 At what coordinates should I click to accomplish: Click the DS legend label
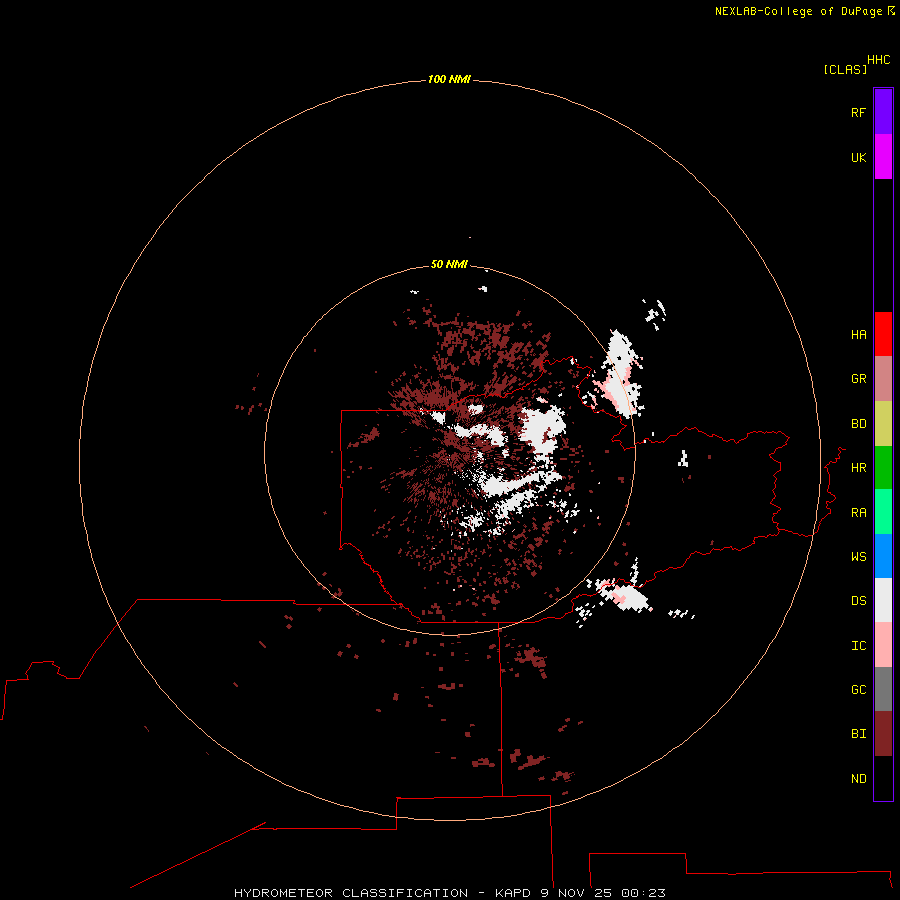[x=858, y=601]
